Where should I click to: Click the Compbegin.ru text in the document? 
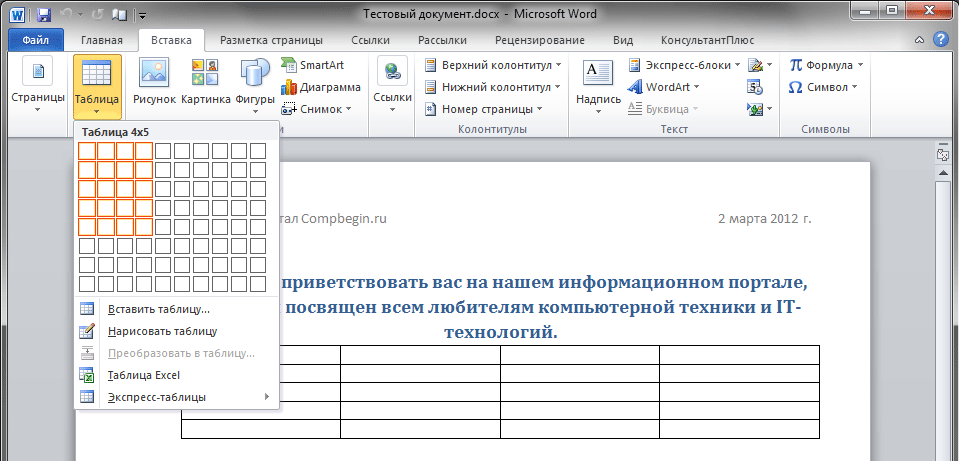[x=344, y=219]
